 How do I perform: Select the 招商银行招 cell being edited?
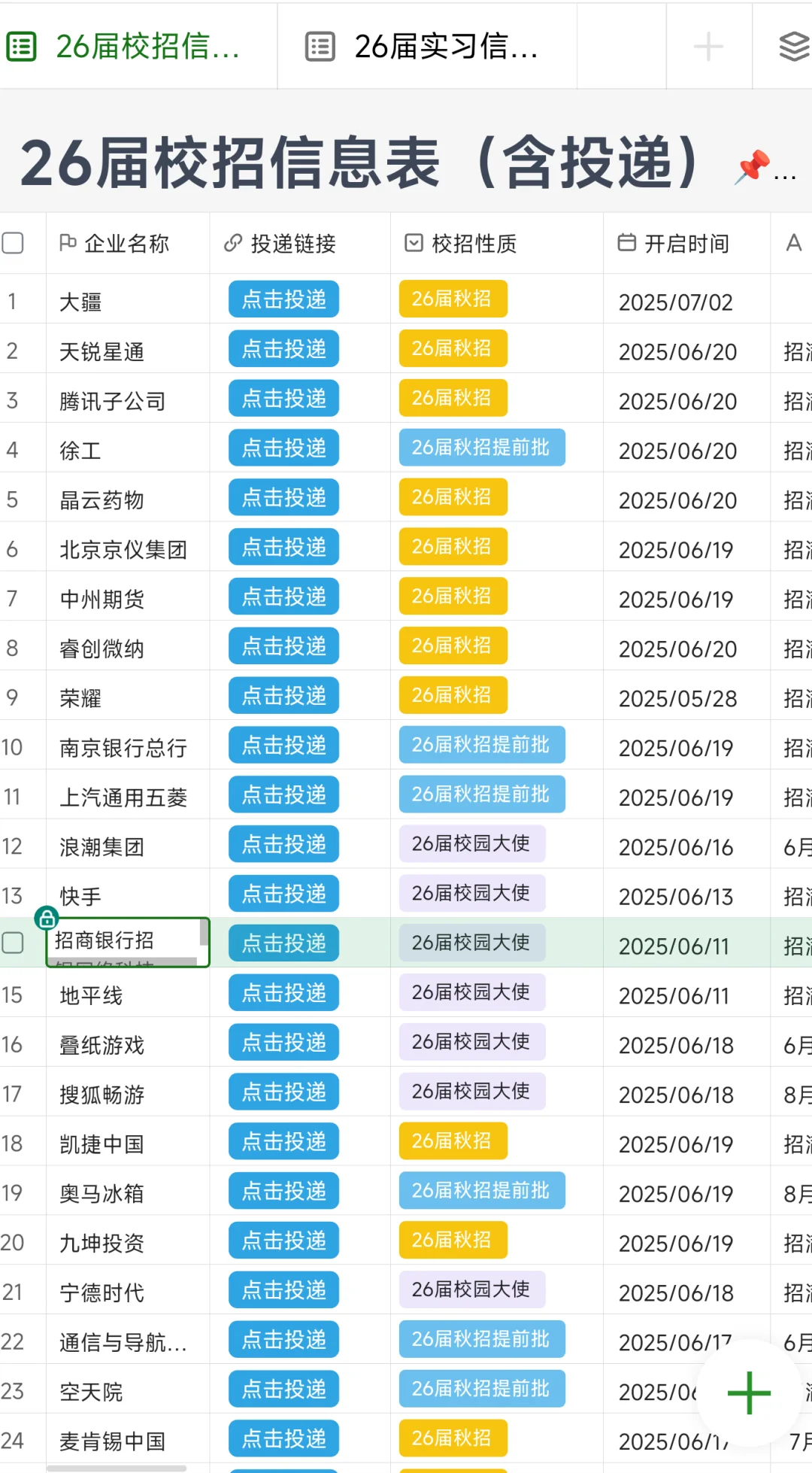click(128, 942)
